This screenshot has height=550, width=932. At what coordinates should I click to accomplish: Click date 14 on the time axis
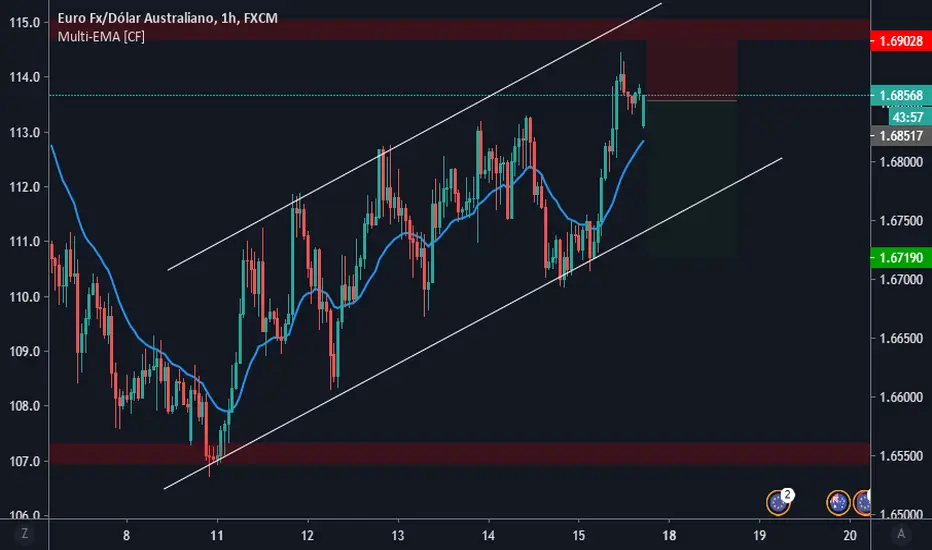pos(488,536)
